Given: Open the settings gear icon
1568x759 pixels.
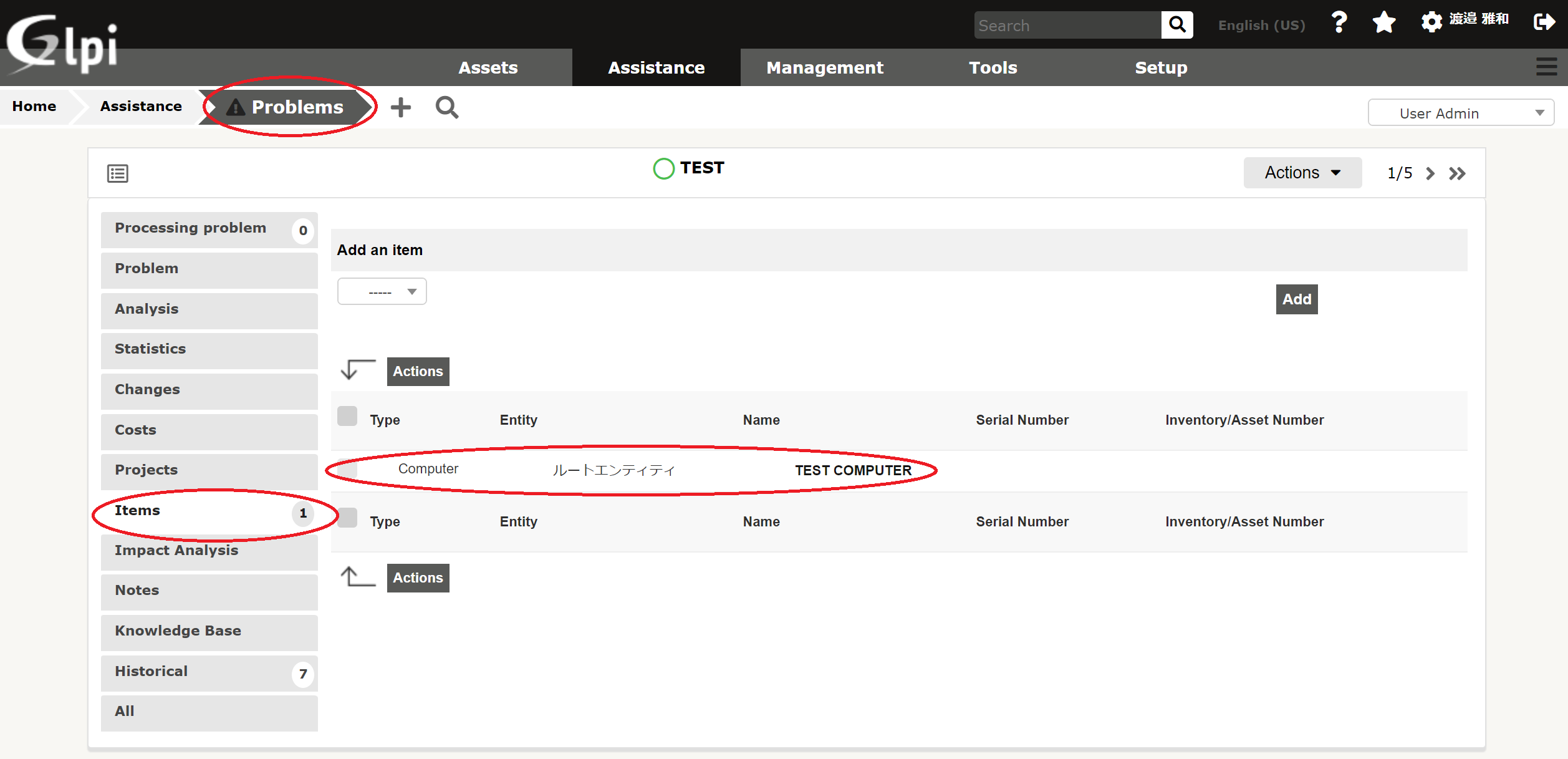Looking at the screenshot, I should [x=1431, y=22].
